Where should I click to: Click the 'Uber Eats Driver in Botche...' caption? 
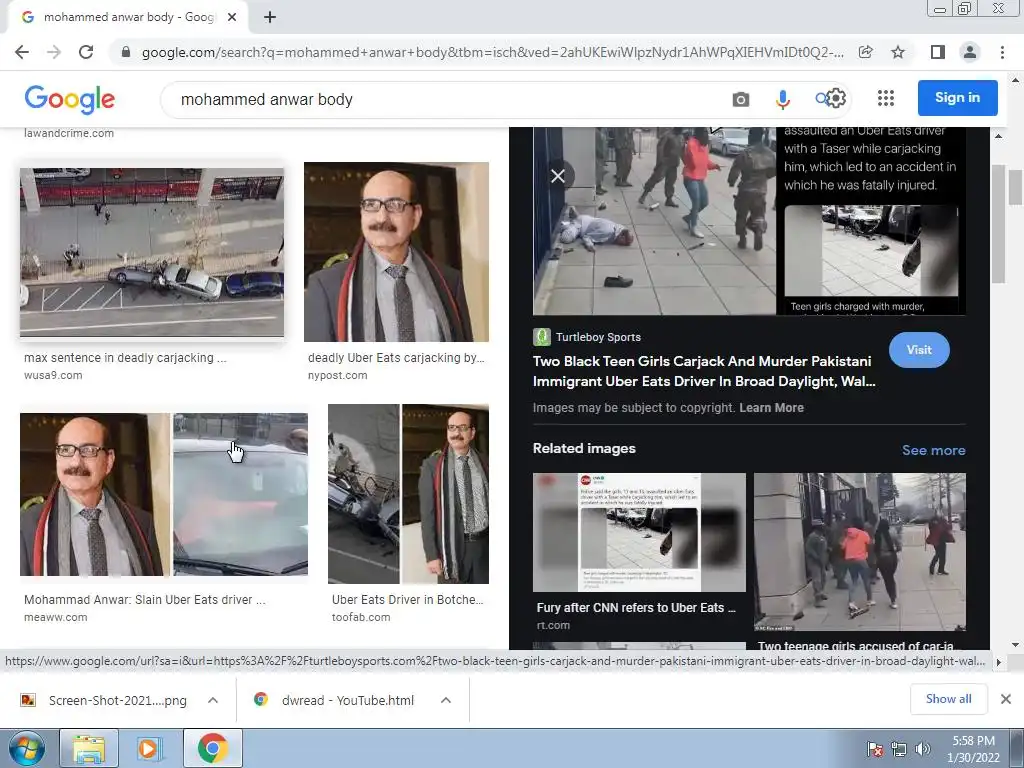coord(408,600)
